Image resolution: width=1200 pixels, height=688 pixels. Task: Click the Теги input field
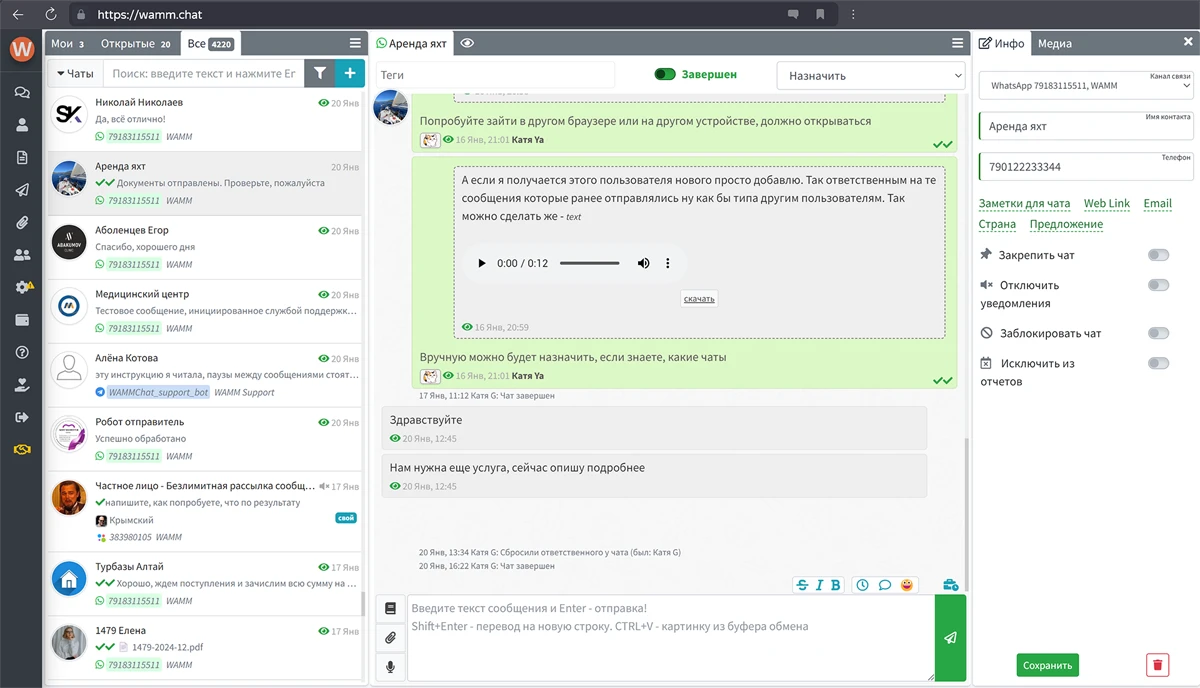tap(495, 75)
